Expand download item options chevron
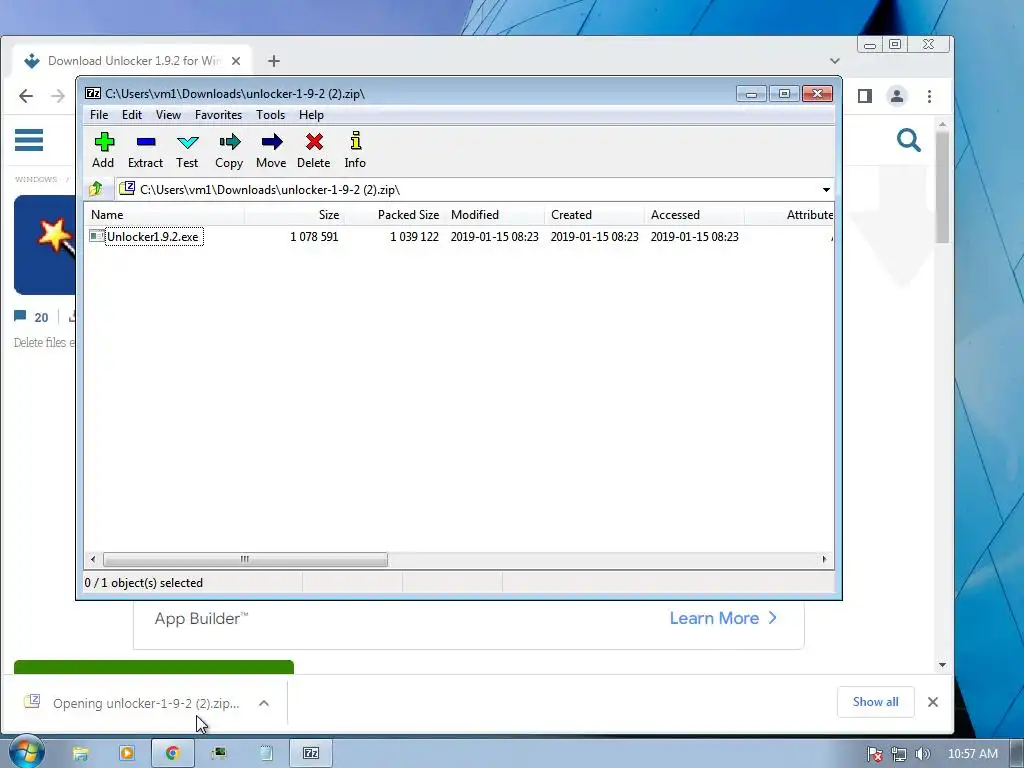 (x=264, y=703)
